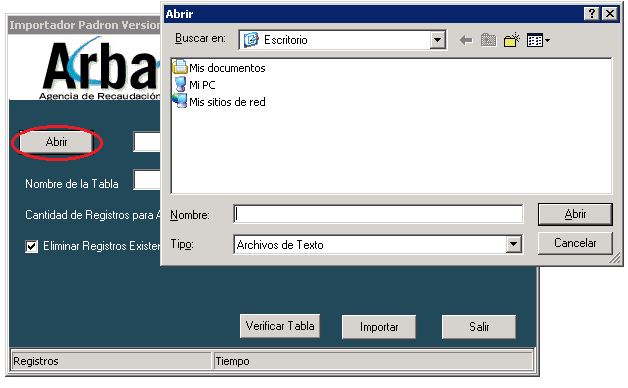Expand the Tipo file type dropdown arrow
Screen dimensions: 628x388
click(x=513, y=244)
